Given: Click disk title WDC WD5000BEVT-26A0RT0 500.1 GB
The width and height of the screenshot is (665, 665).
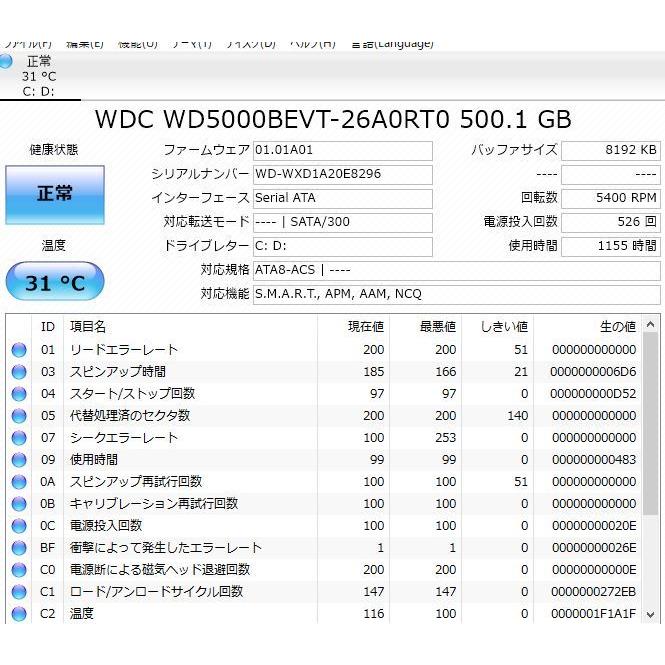Looking at the screenshot, I should coord(333,119).
